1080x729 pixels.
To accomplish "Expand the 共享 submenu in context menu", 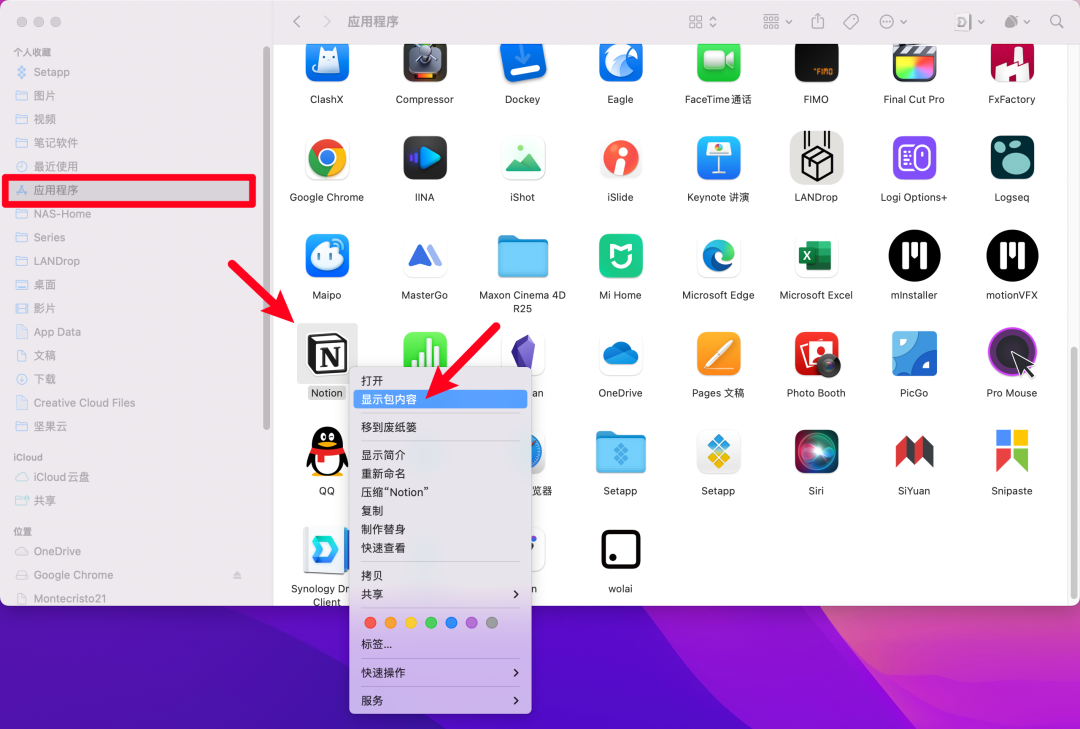I will pos(515,594).
